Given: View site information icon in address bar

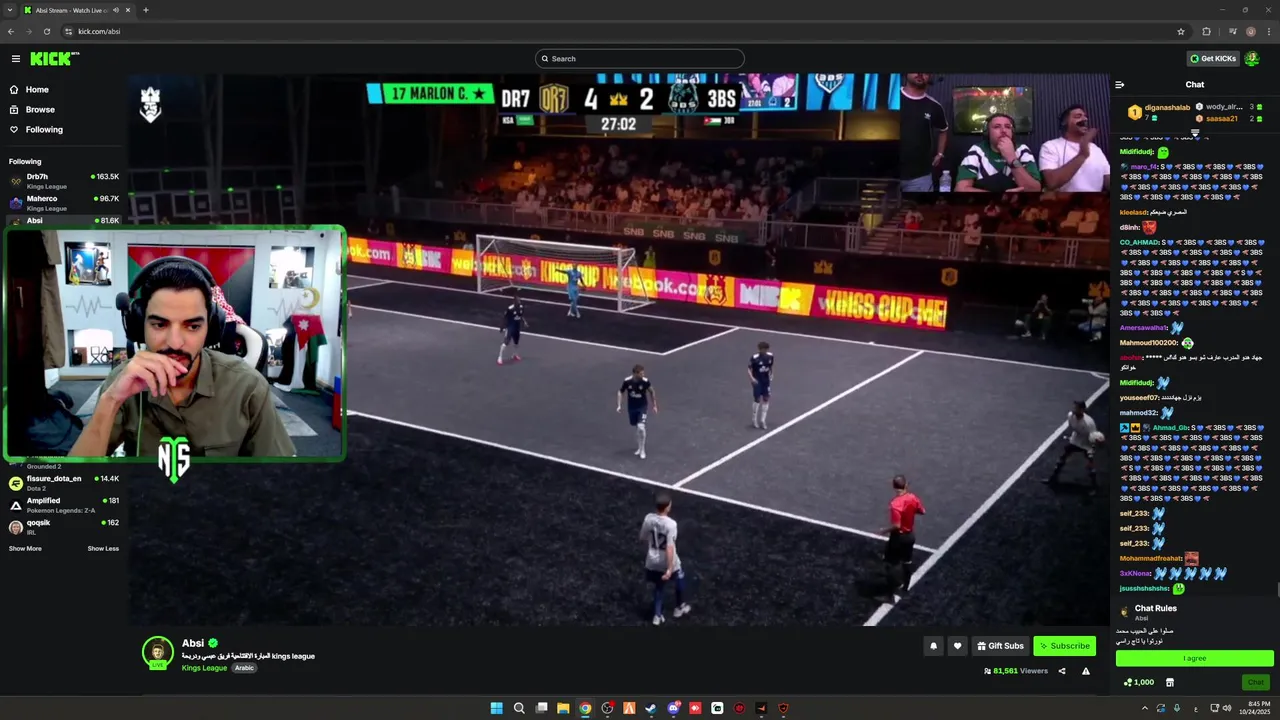Looking at the screenshot, I should [x=69, y=31].
